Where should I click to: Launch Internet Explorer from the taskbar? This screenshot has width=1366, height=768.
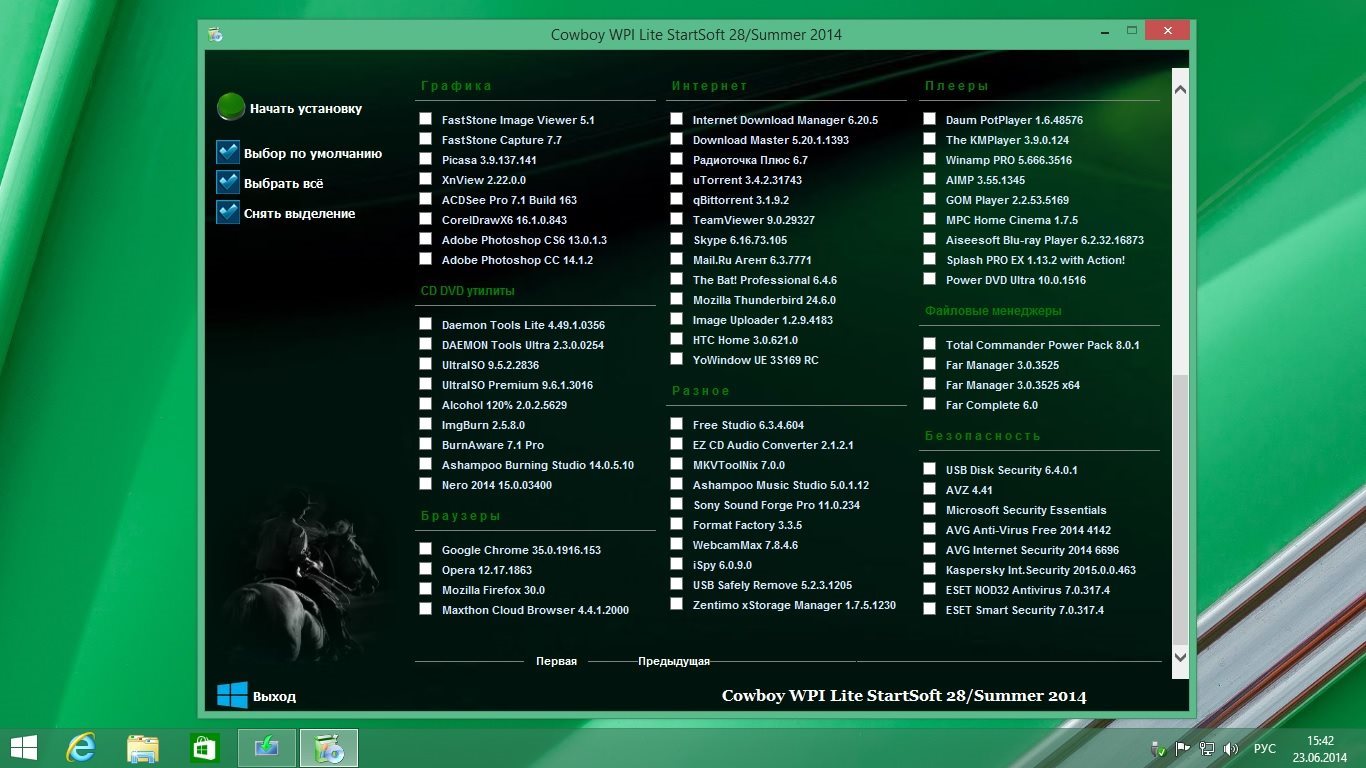pos(80,747)
